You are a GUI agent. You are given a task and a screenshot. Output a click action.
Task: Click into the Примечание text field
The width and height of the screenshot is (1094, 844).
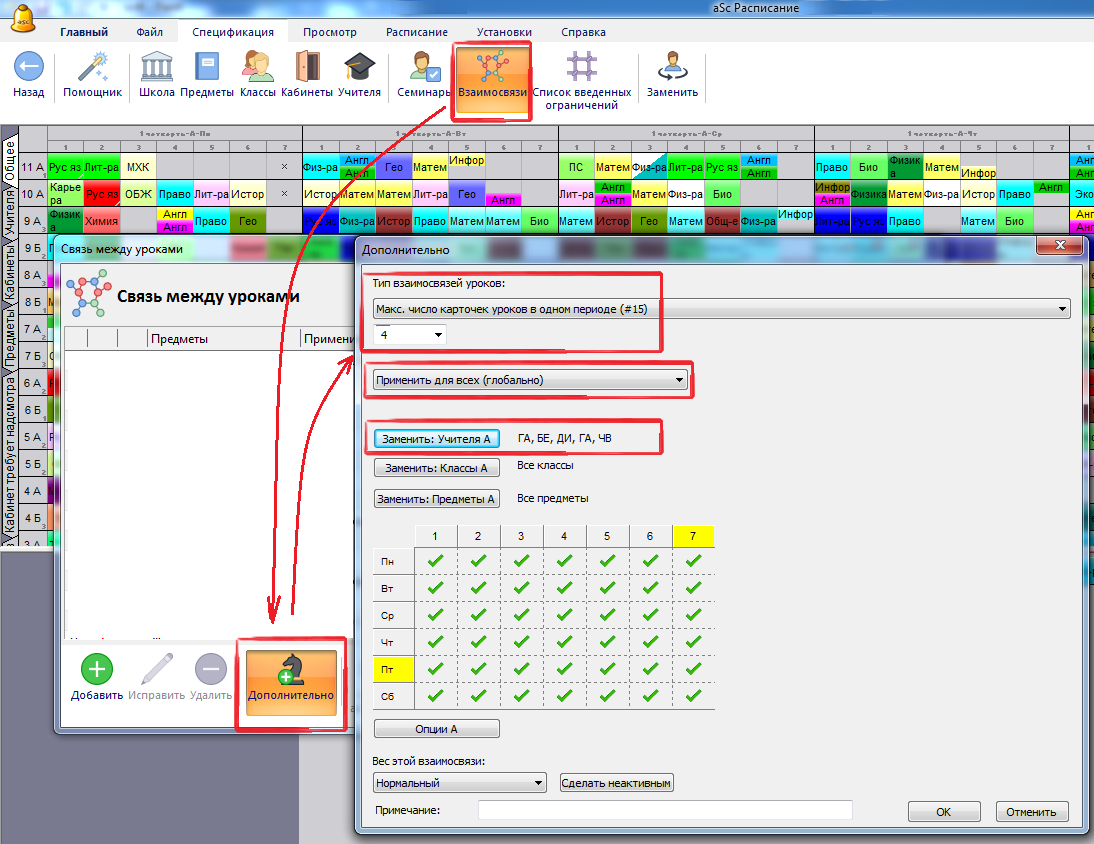pos(664,811)
